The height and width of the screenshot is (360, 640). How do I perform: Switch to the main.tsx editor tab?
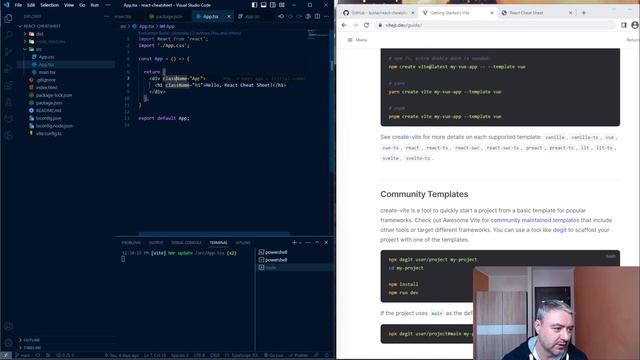(x=123, y=16)
